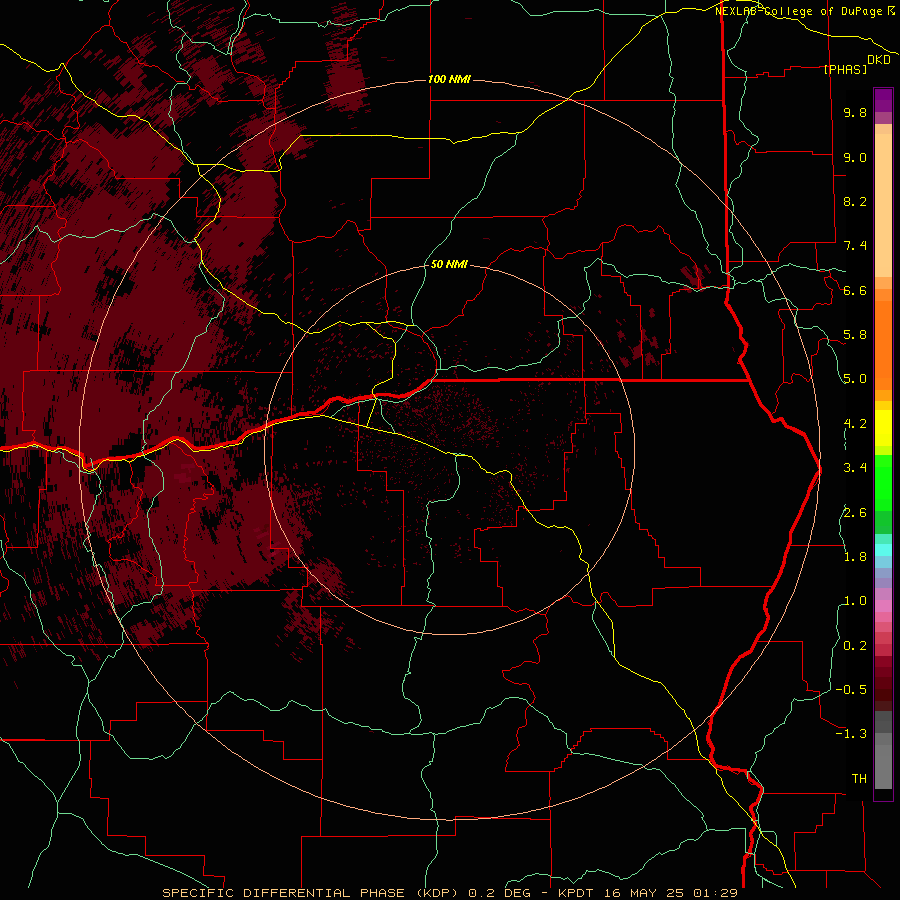Pick the pink band near the 1.0 value

point(883,606)
